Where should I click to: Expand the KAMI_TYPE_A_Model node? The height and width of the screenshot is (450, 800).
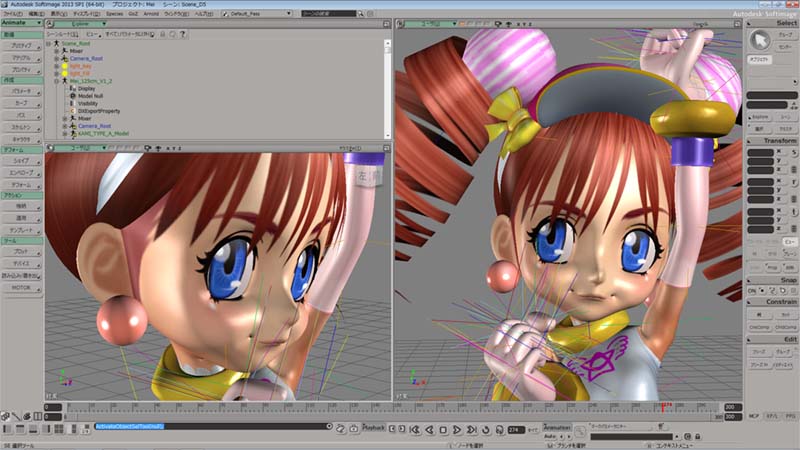[65, 134]
